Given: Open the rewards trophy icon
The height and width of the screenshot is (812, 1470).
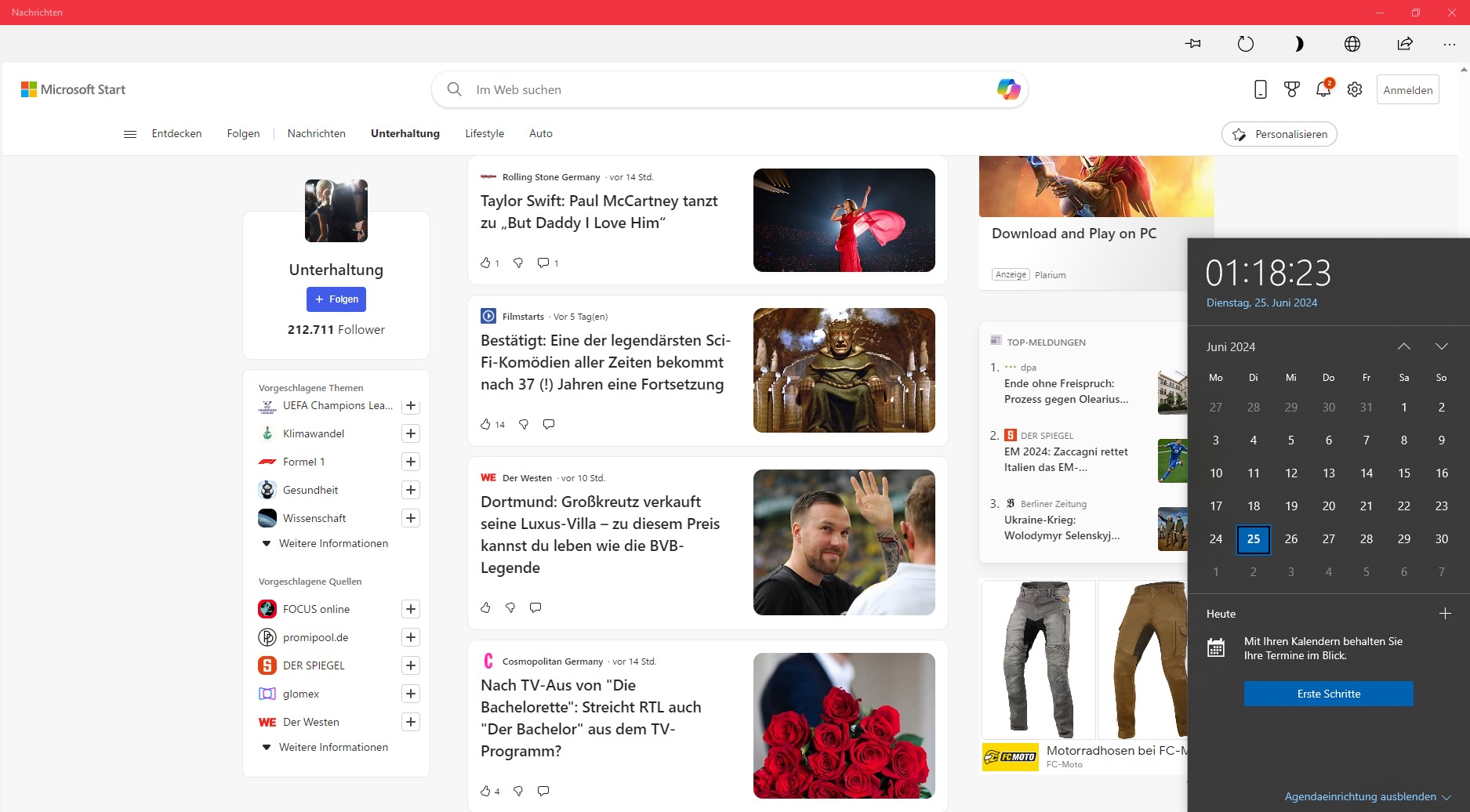Looking at the screenshot, I should [x=1292, y=89].
